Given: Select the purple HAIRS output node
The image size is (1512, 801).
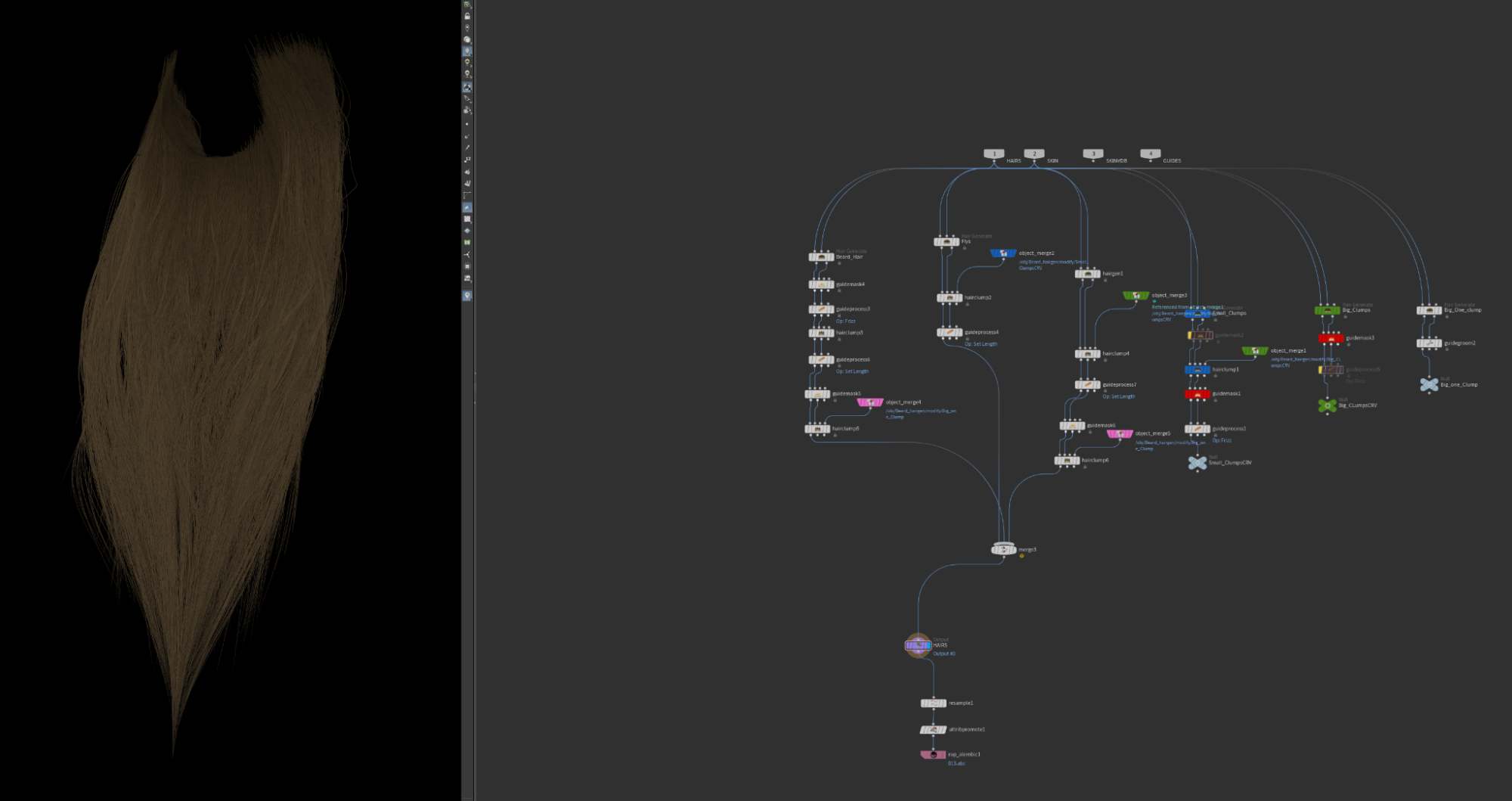Looking at the screenshot, I should [x=918, y=645].
